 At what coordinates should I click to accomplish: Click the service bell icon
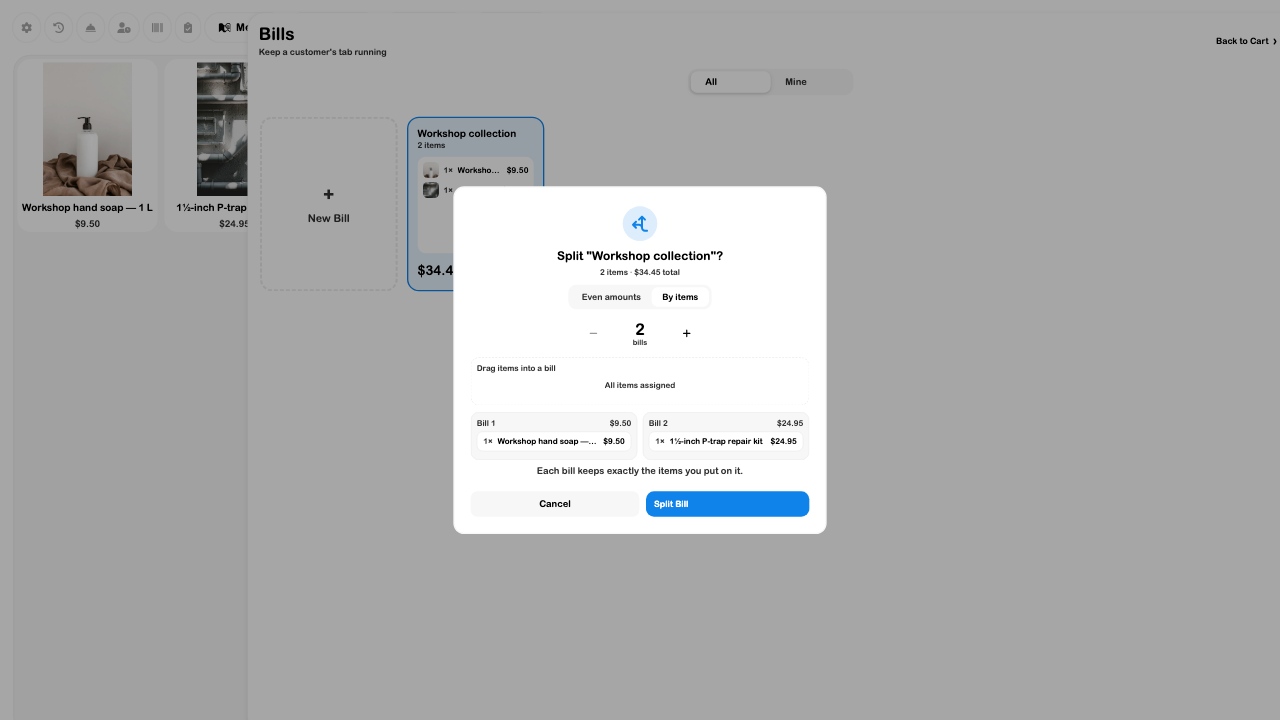(x=91, y=28)
